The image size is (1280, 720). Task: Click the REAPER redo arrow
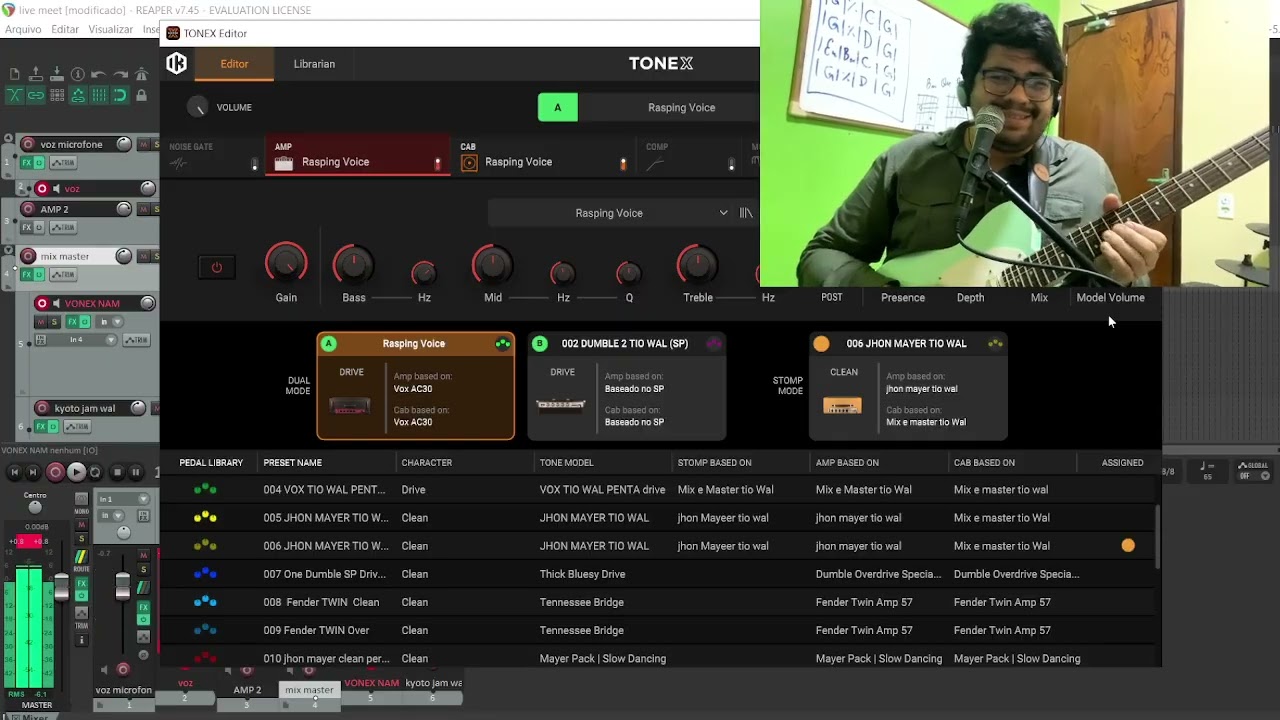(x=120, y=73)
